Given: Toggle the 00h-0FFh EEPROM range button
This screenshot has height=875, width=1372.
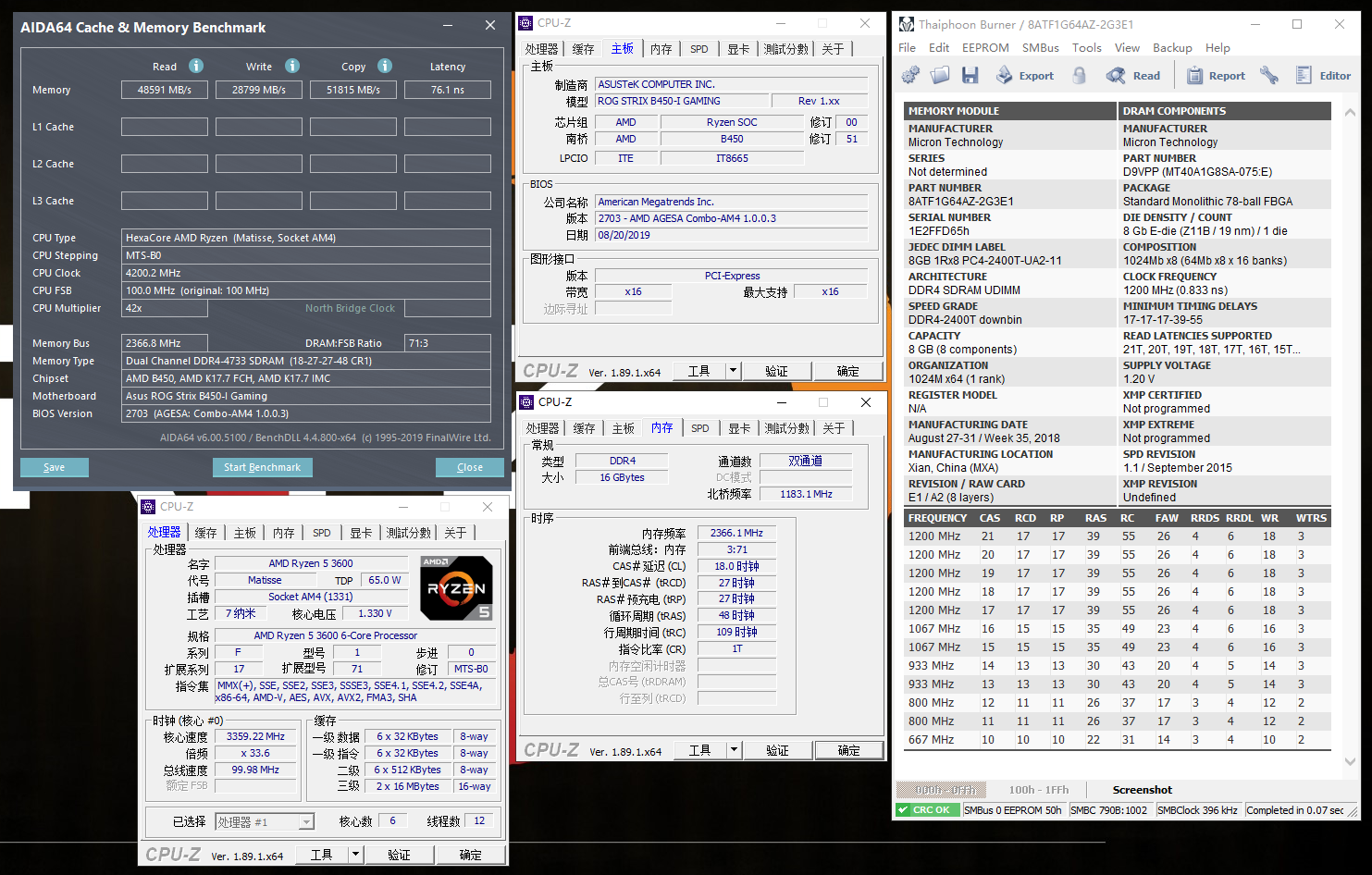Looking at the screenshot, I should point(941,790).
